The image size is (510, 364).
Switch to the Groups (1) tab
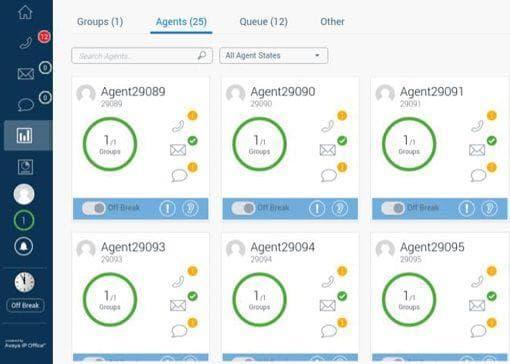click(100, 22)
